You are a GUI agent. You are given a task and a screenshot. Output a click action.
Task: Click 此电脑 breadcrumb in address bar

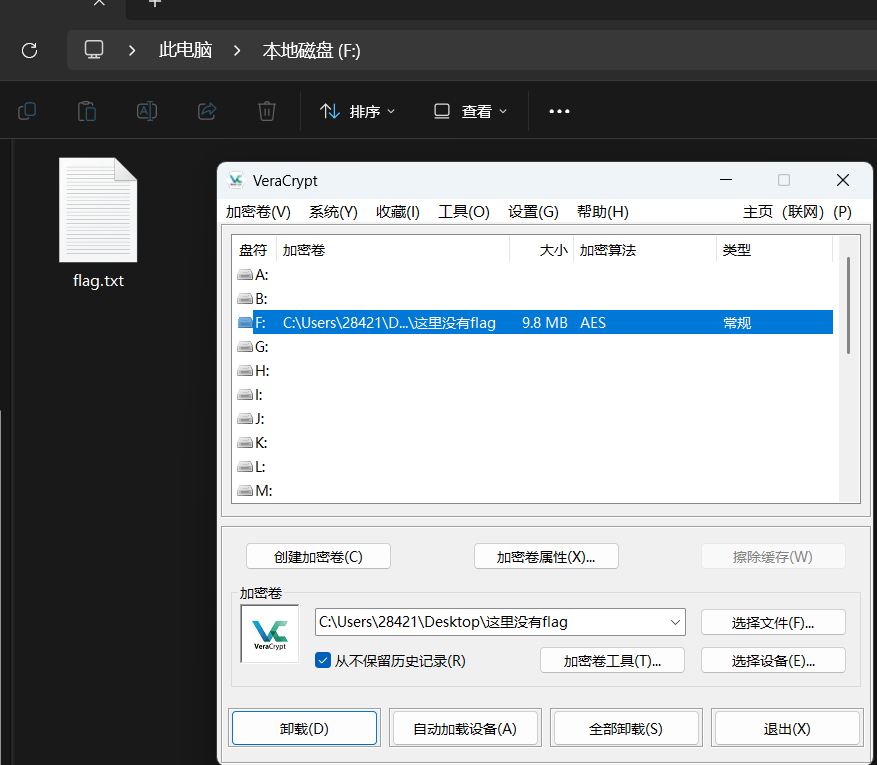(185, 50)
